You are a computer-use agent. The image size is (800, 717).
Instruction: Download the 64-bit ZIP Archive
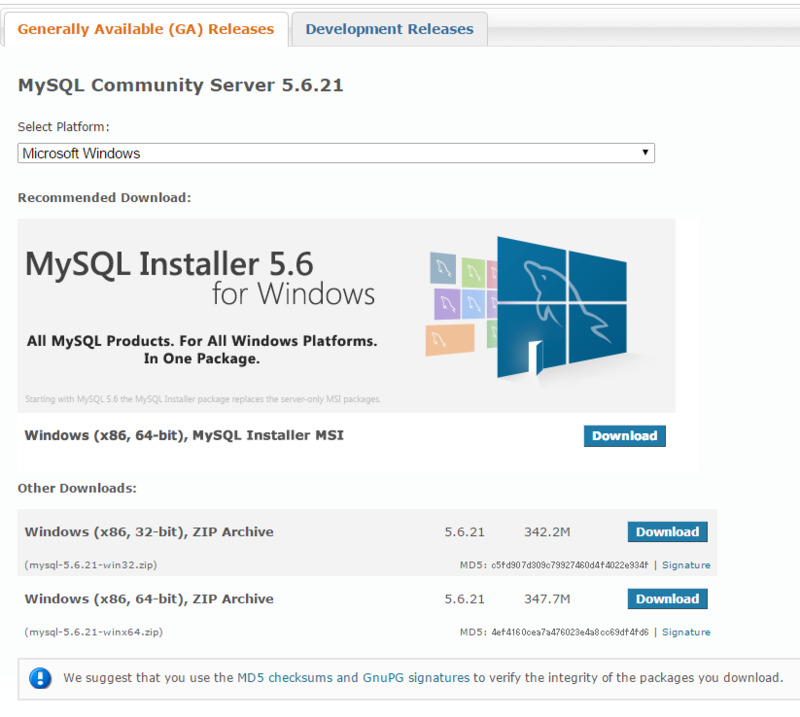(667, 599)
